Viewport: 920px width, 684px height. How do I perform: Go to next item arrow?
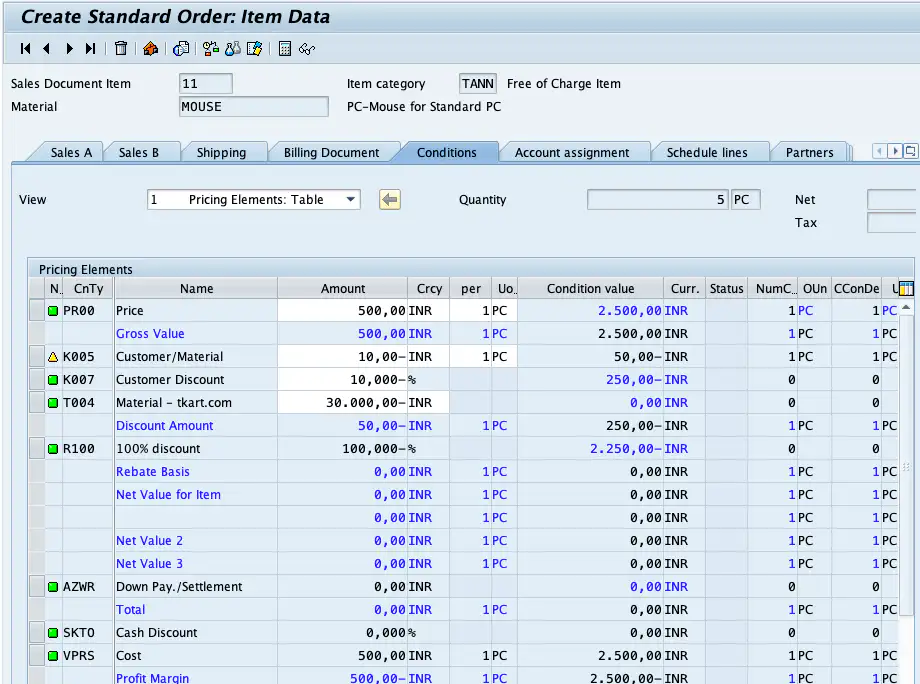pos(69,49)
